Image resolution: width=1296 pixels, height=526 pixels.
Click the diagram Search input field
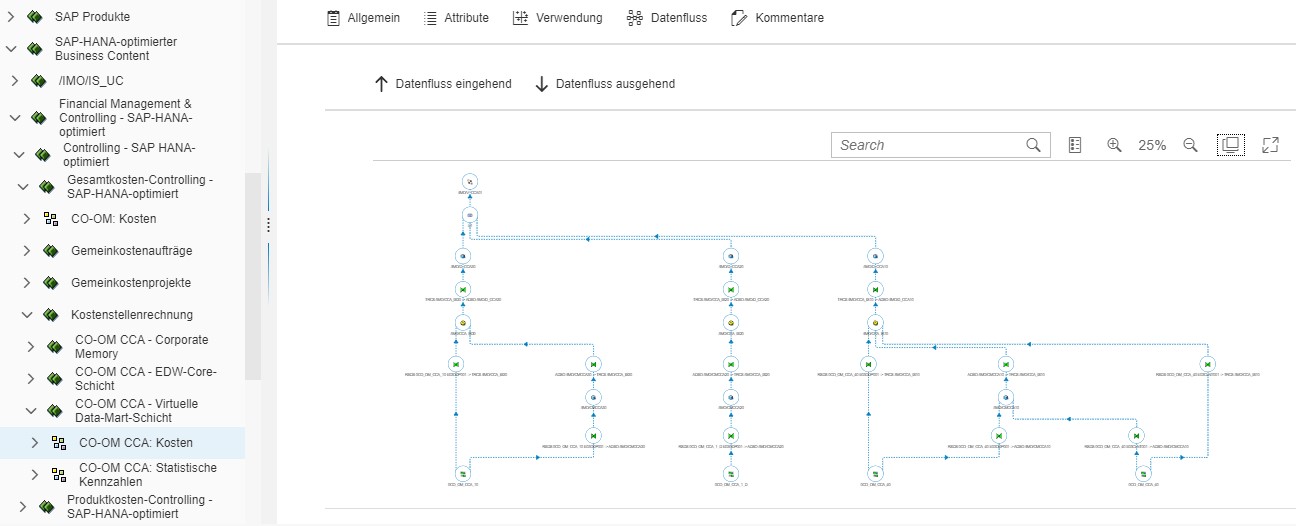(930, 145)
